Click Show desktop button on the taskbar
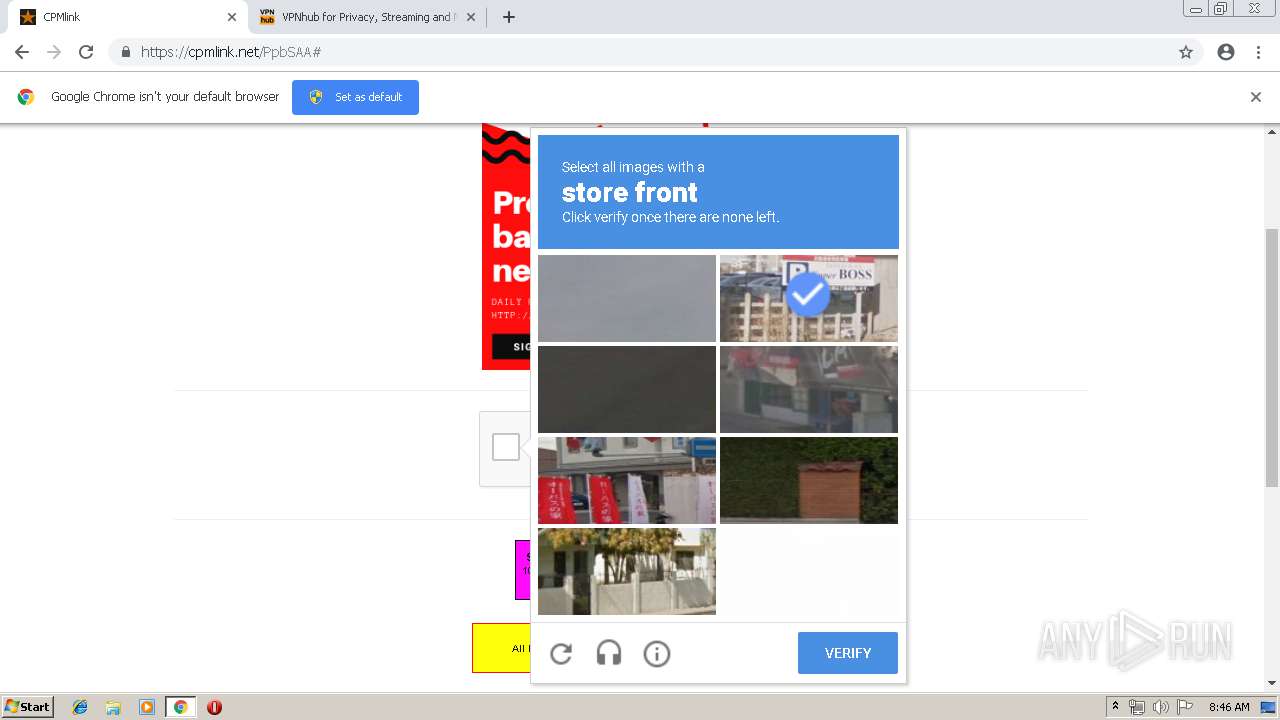 click(1268, 707)
